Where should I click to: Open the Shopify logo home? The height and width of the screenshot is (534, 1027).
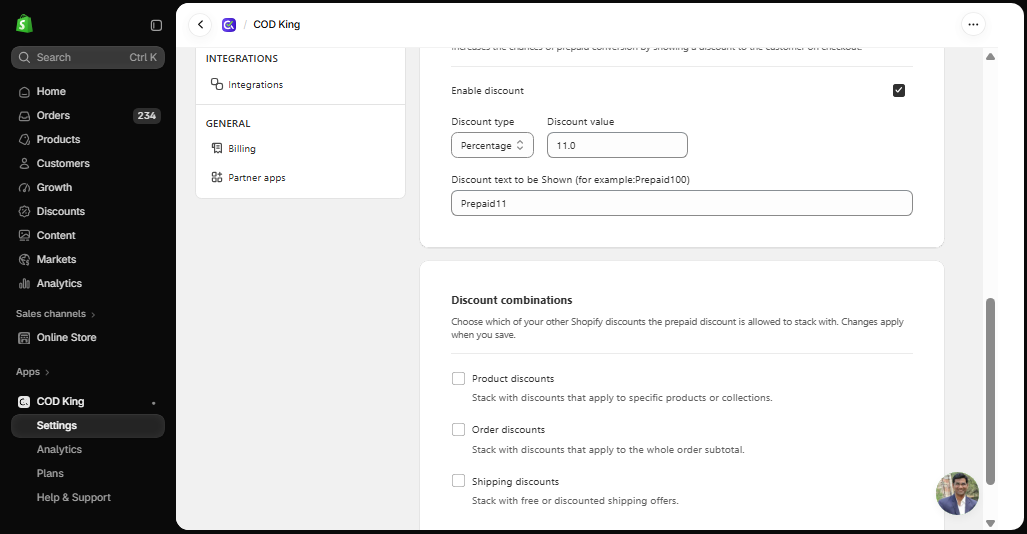[24, 24]
